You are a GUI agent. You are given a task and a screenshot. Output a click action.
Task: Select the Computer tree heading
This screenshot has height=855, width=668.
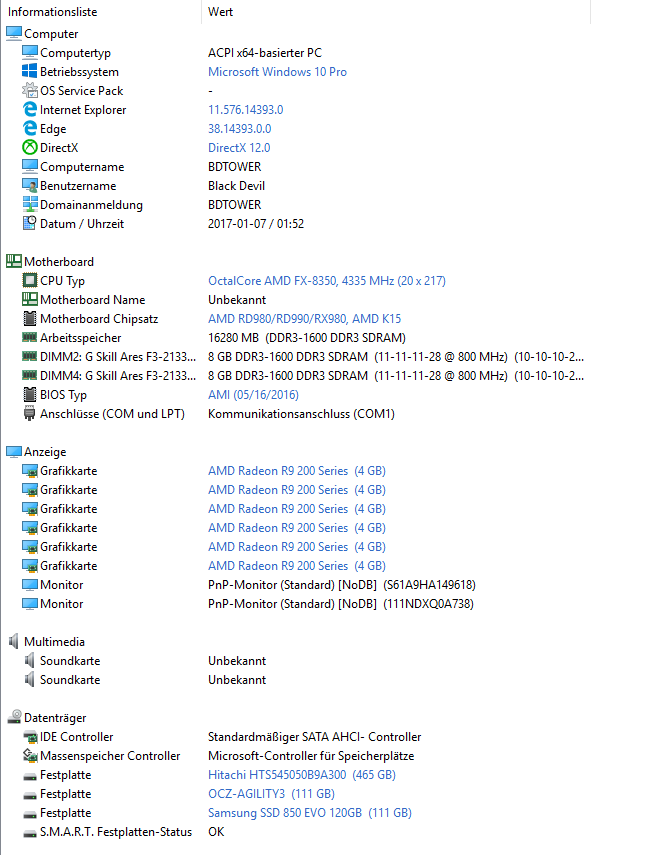point(51,34)
